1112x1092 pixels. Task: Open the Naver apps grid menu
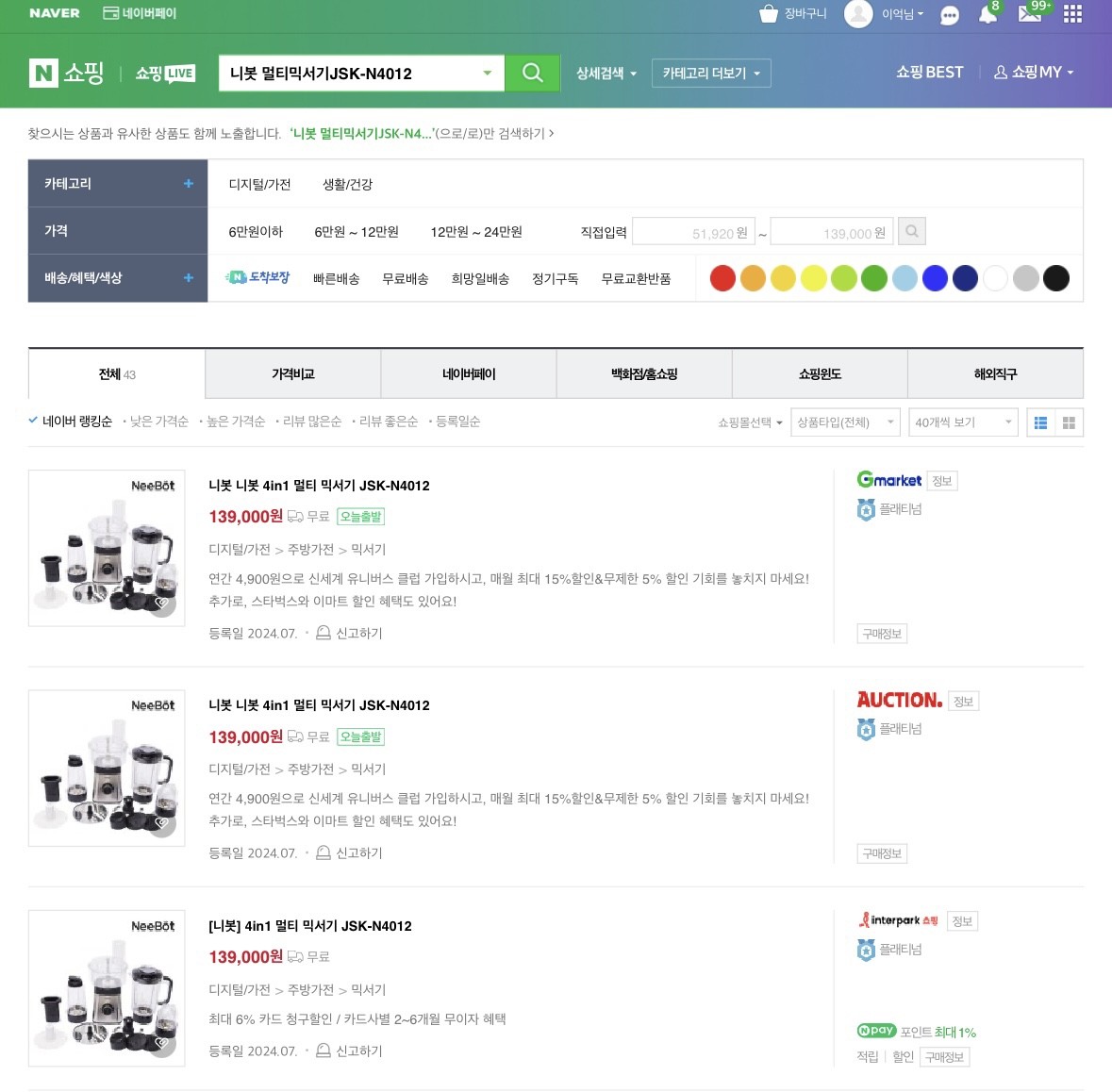pyautogui.click(x=1072, y=14)
